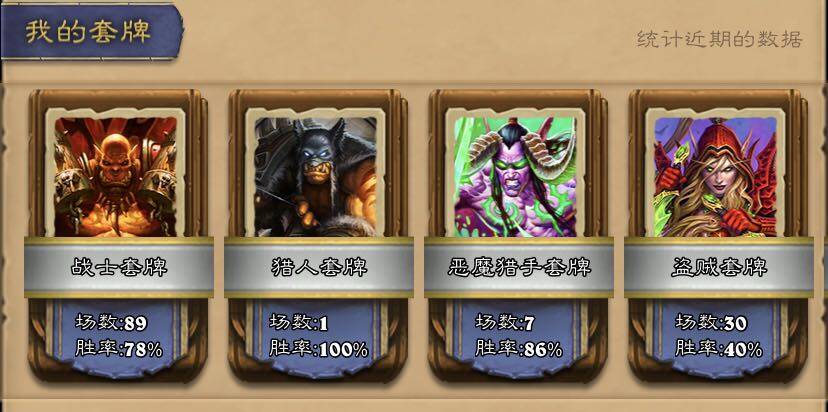Open the 战士套牌 name banner

click(119, 268)
